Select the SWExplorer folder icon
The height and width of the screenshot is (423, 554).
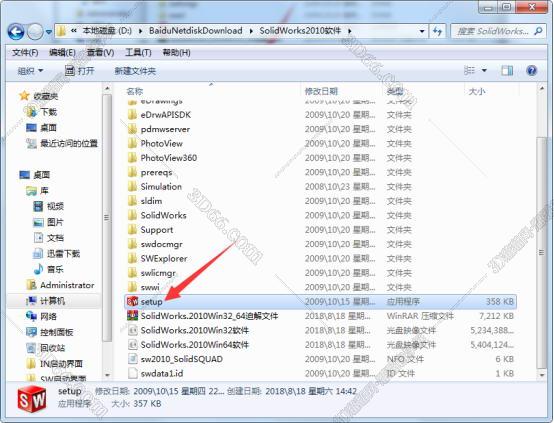[132, 258]
